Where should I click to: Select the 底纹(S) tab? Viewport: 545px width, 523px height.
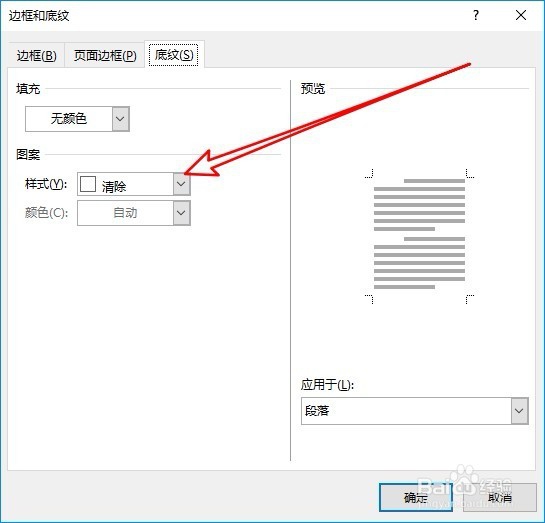[174, 55]
